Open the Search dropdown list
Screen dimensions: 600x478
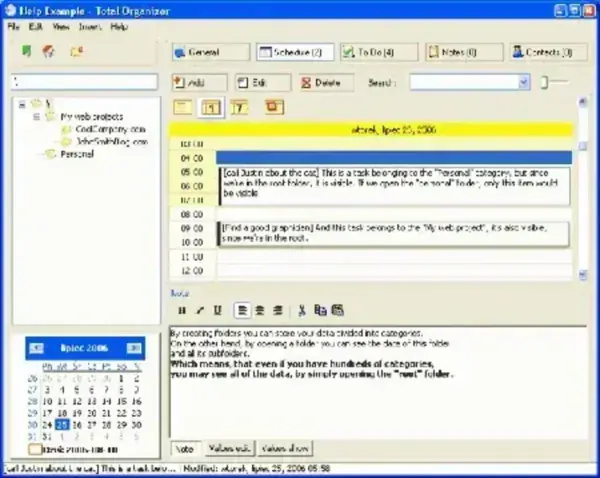(x=524, y=82)
